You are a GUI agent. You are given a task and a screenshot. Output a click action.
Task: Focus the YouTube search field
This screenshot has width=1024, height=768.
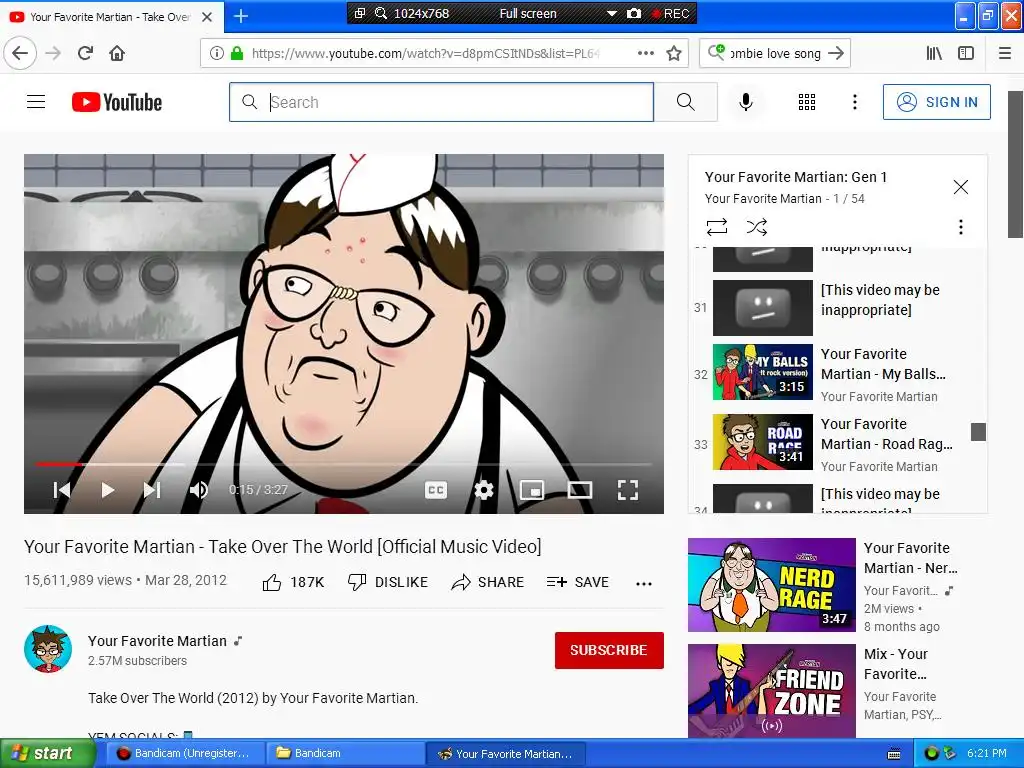click(x=441, y=102)
